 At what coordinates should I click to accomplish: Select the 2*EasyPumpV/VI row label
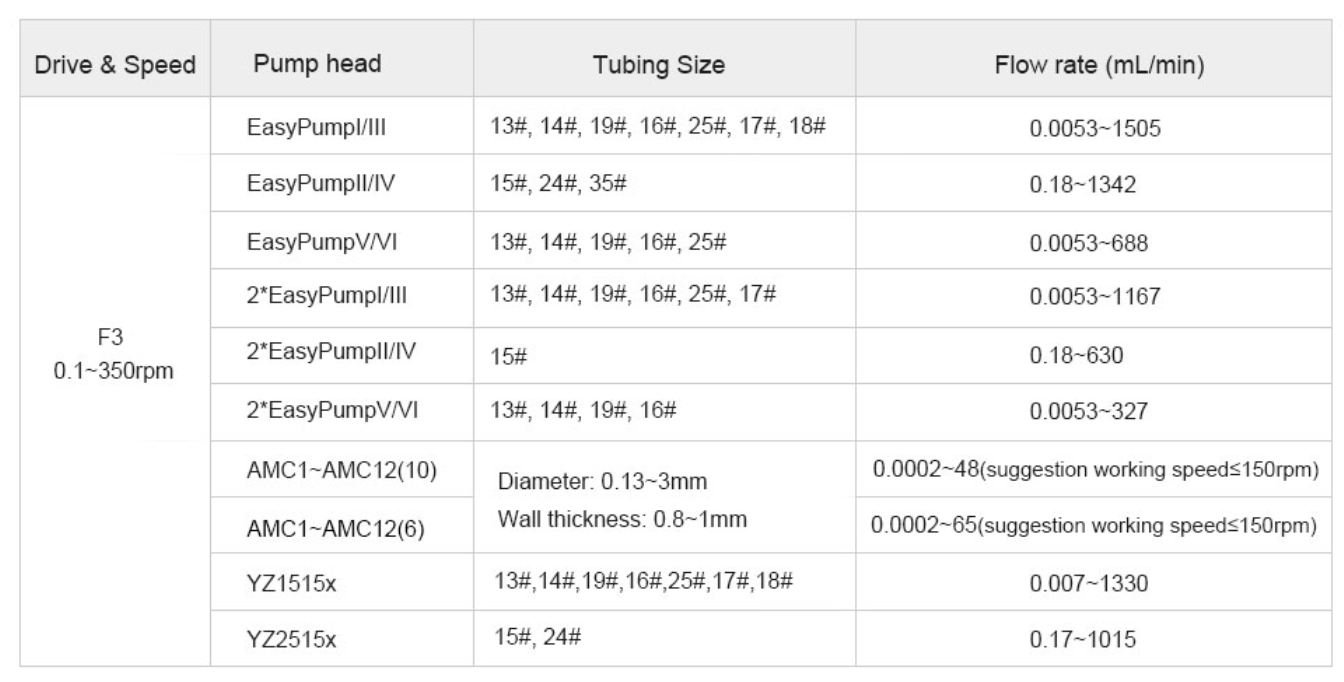(x=308, y=410)
